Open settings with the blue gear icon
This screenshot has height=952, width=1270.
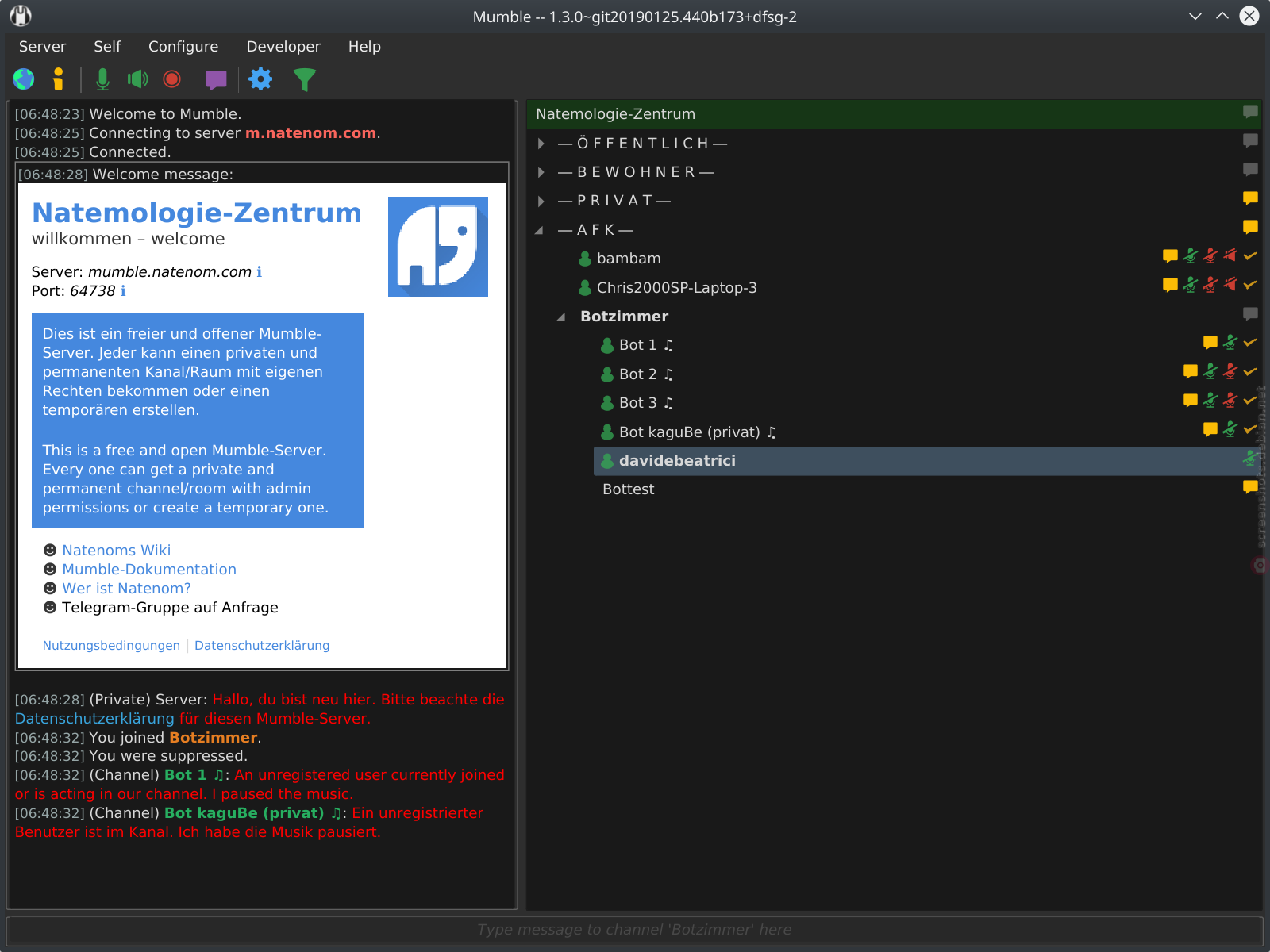click(x=260, y=79)
